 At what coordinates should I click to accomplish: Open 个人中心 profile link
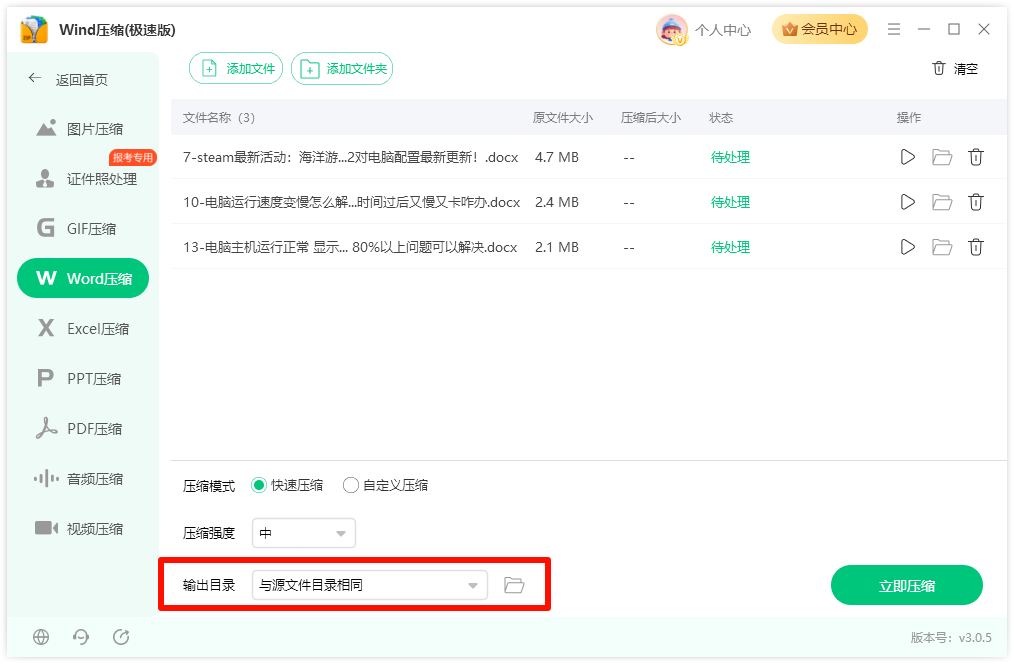pyautogui.click(x=722, y=30)
